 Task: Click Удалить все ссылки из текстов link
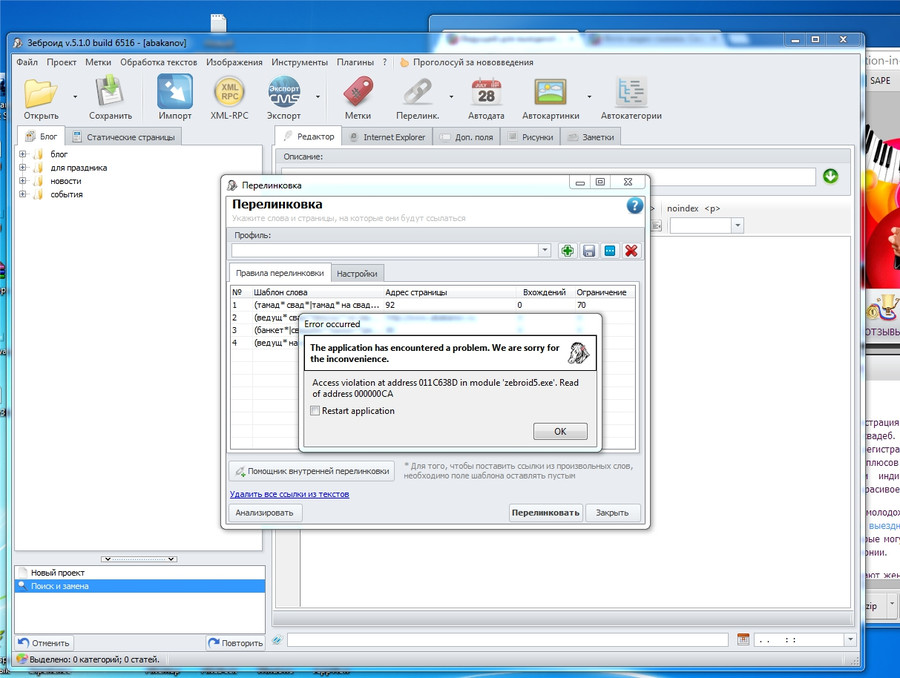pos(289,494)
